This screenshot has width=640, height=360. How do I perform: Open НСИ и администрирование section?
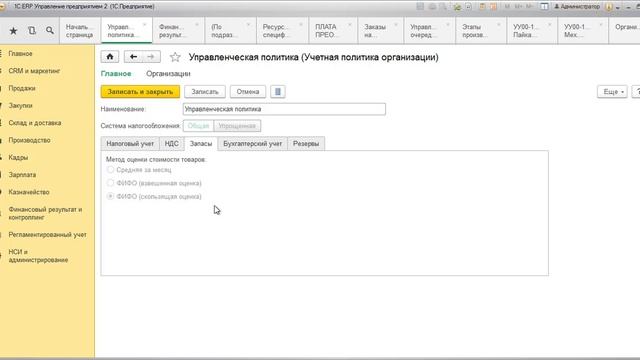tap(38, 256)
